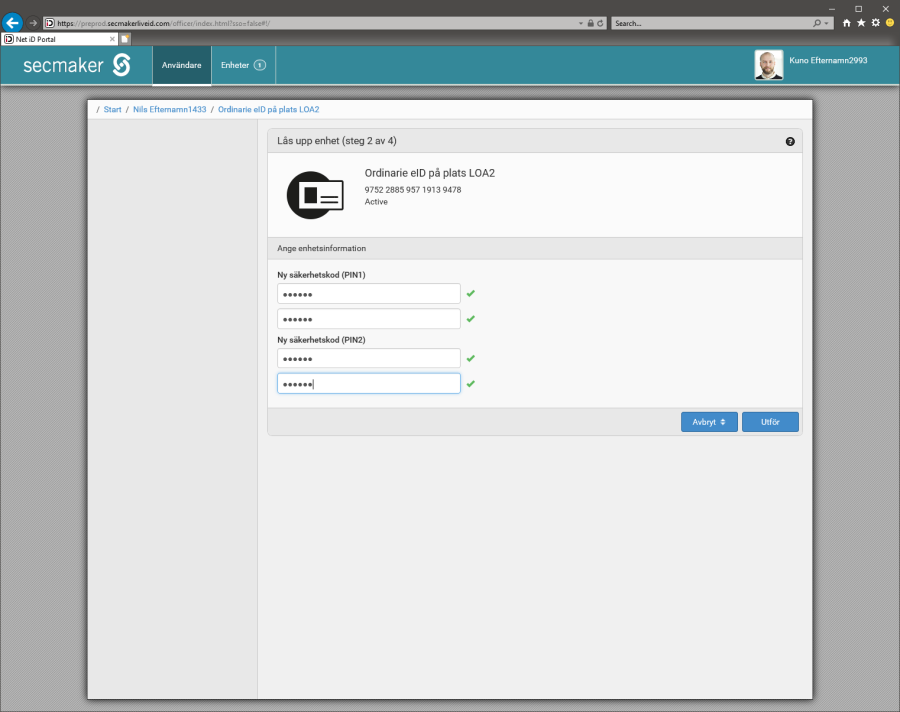Click the search magnifier icon
The height and width of the screenshot is (712, 900).
click(817, 24)
